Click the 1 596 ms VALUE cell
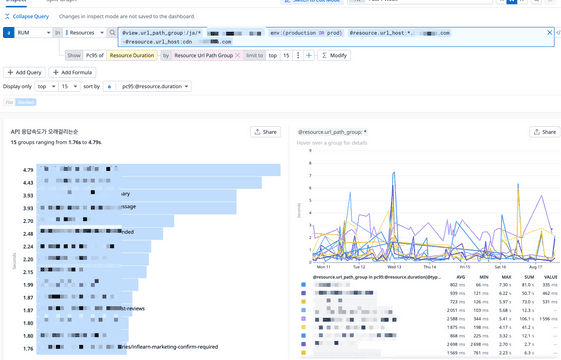 [550, 319]
